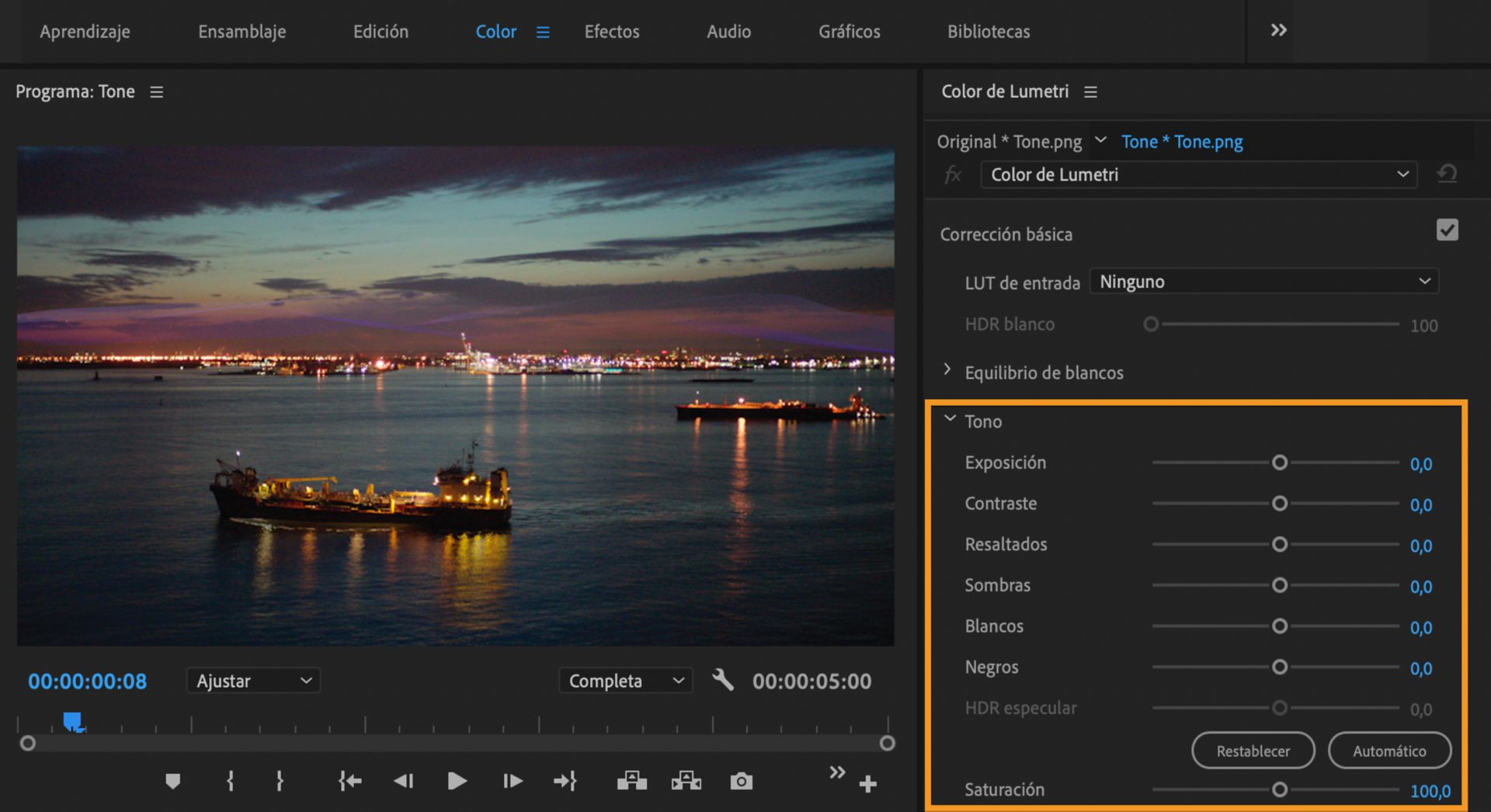Expand the Equilibrio de blancos section
The height and width of the screenshot is (812, 1491).
[x=947, y=370]
